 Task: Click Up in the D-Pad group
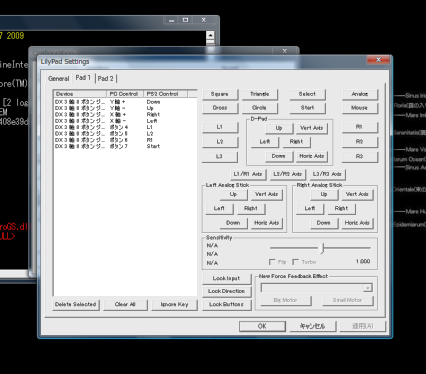(x=279, y=128)
